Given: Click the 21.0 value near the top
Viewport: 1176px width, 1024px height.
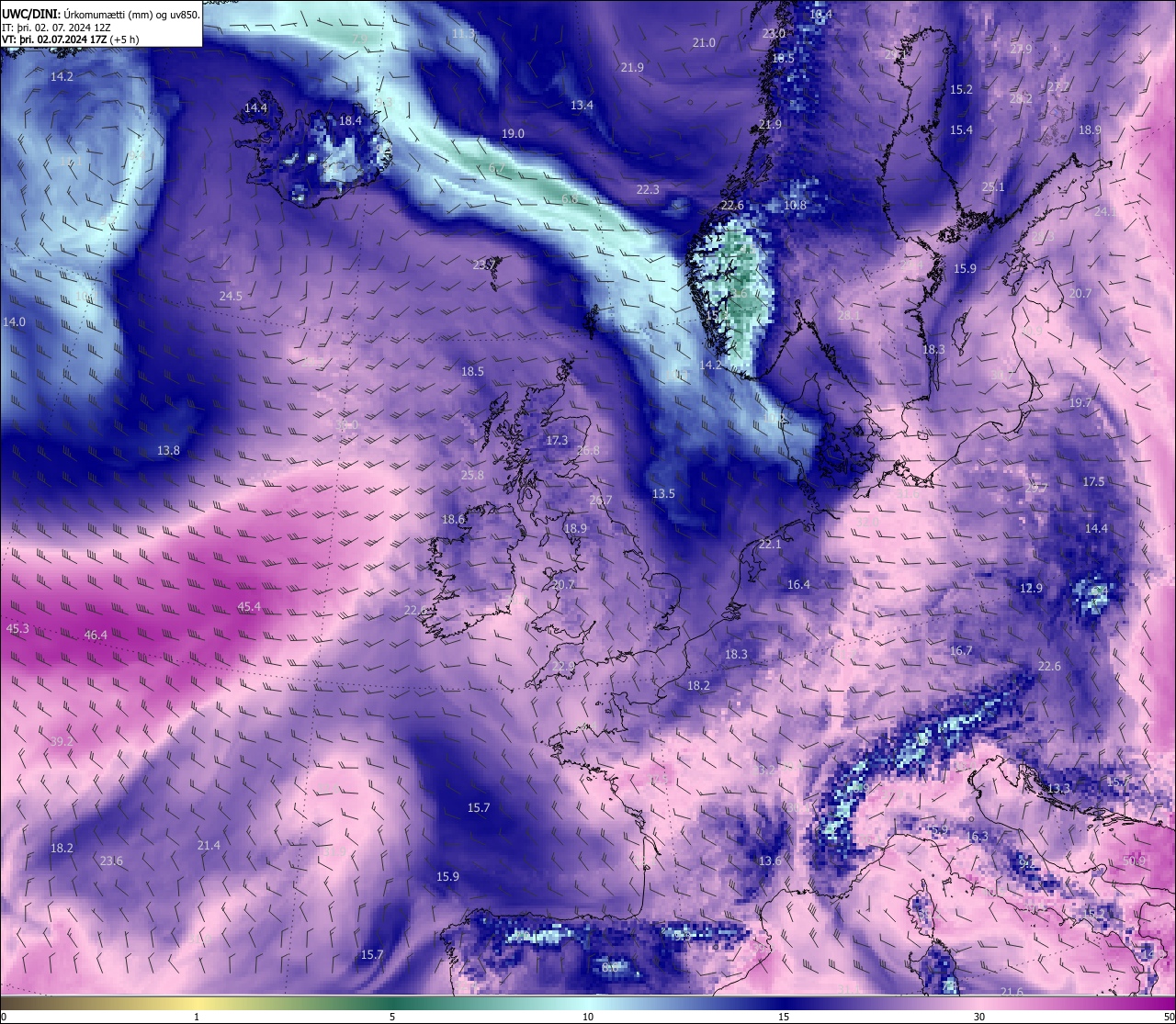Looking at the screenshot, I should (704, 42).
